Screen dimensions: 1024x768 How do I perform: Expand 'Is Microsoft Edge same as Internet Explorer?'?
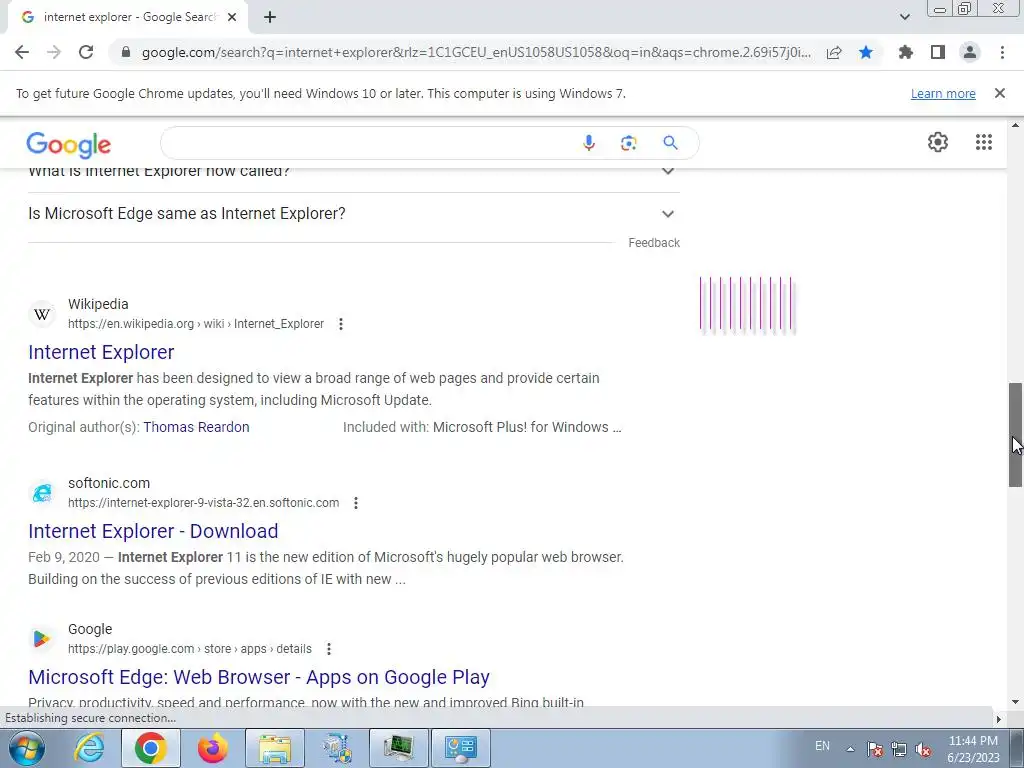point(354,214)
